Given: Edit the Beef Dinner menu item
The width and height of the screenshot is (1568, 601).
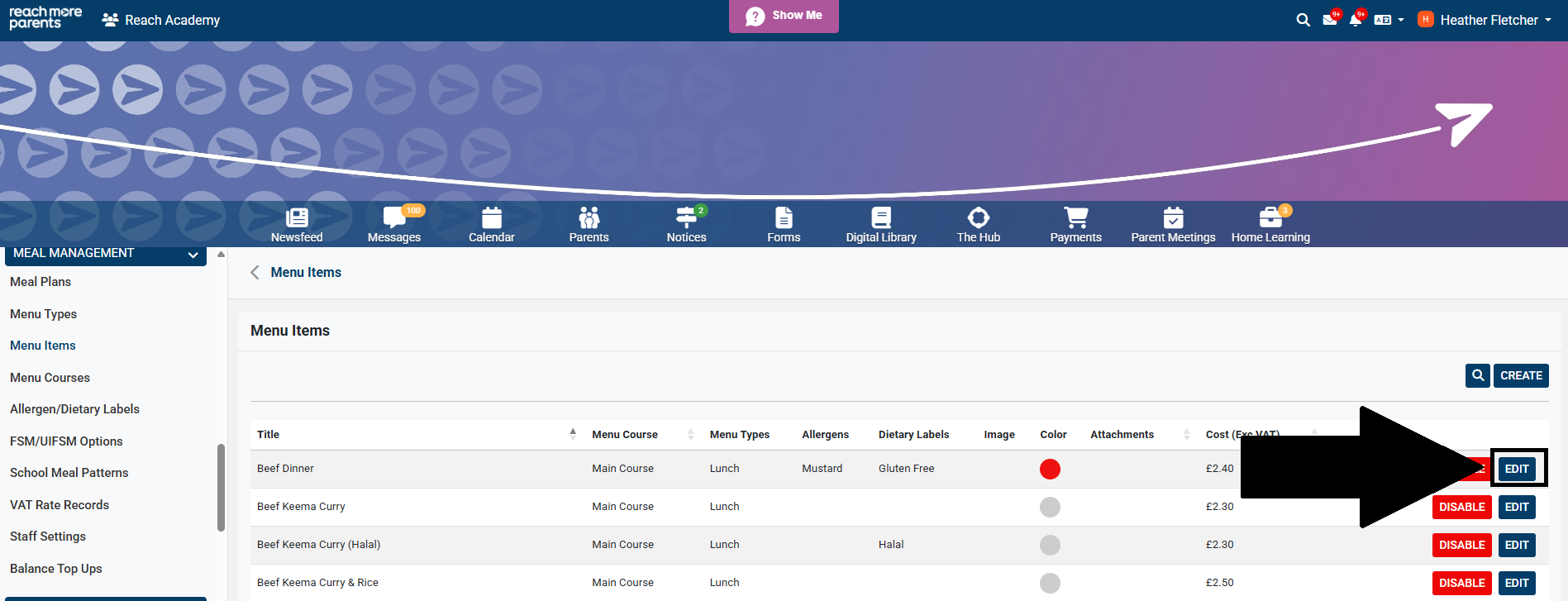Looking at the screenshot, I should pyautogui.click(x=1517, y=469).
